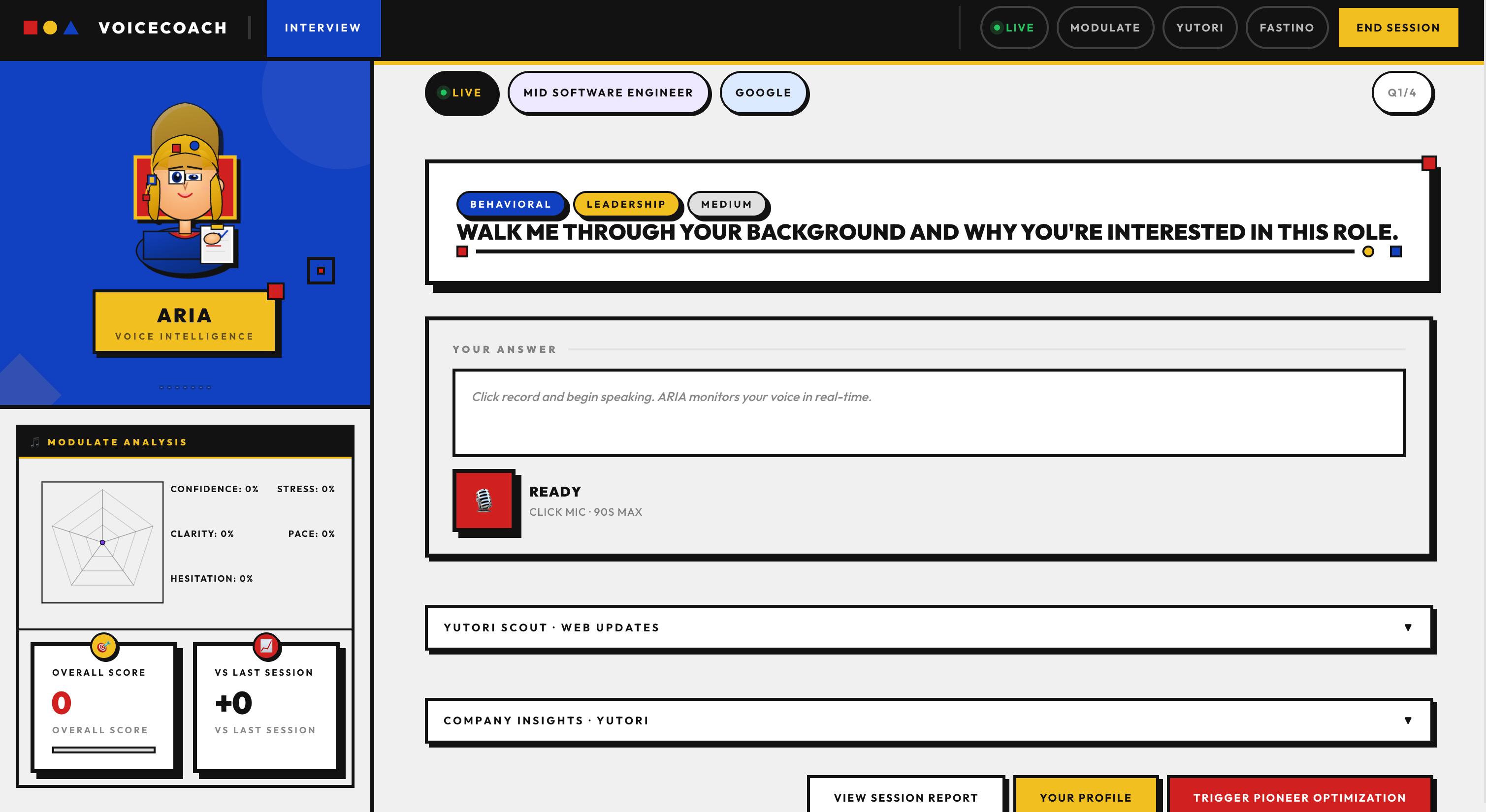Image resolution: width=1486 pixels, height=812 pixels.
Task: Open the Interview tab
Action: tap(323, 28)
